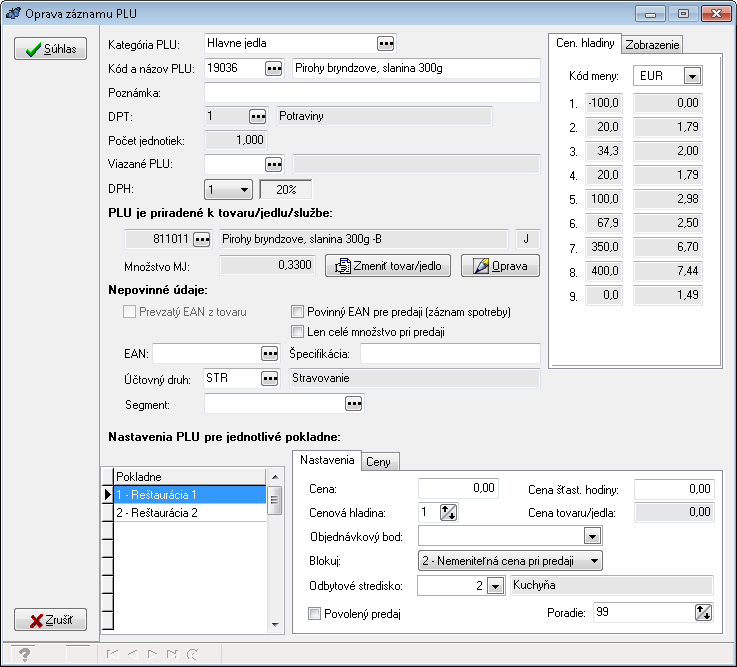Click the Poznámka input field
Viewport: 737px width, 667px height.
[x=372, y=93]
